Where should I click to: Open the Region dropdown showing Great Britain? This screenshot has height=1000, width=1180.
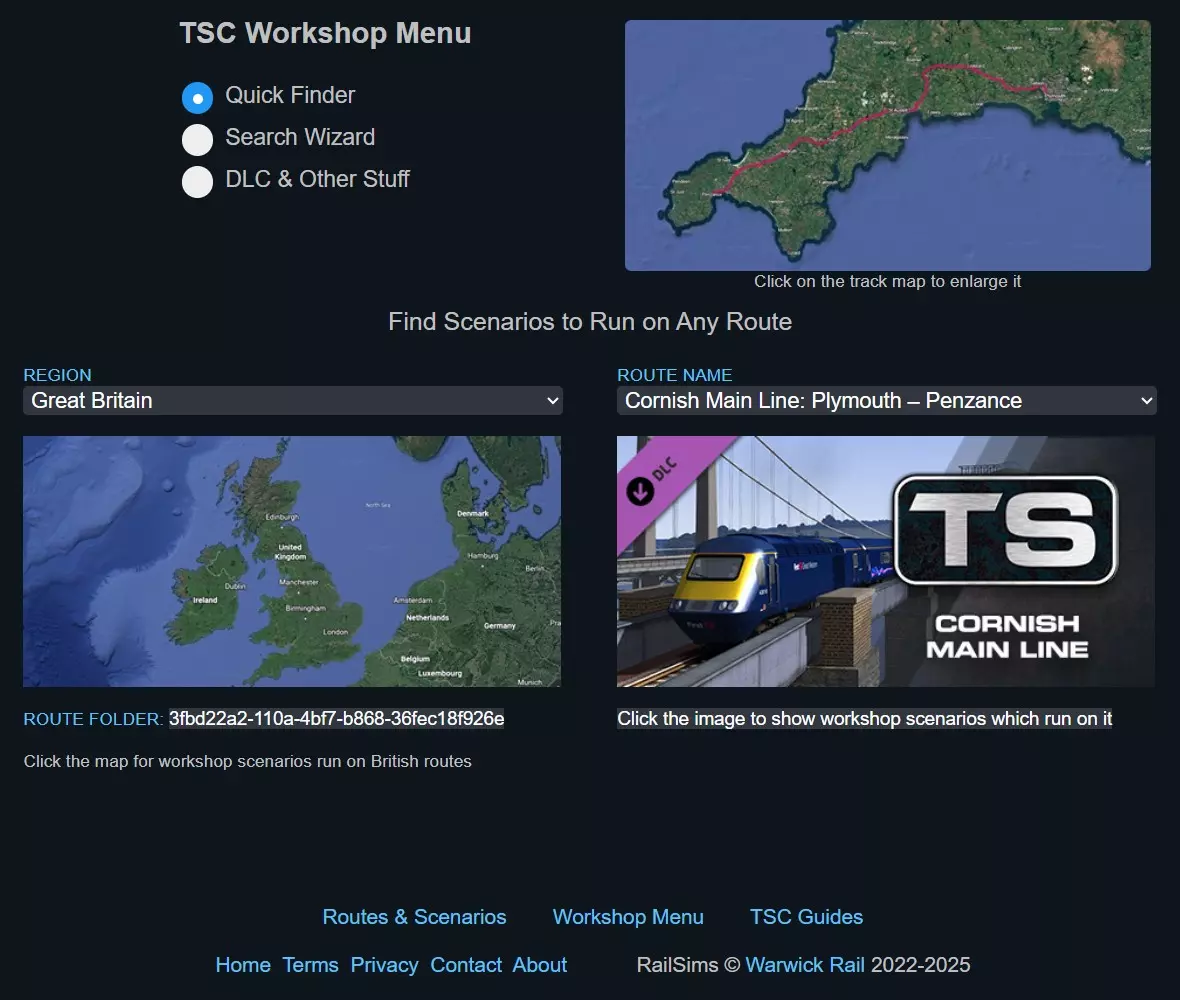point(293,400)
